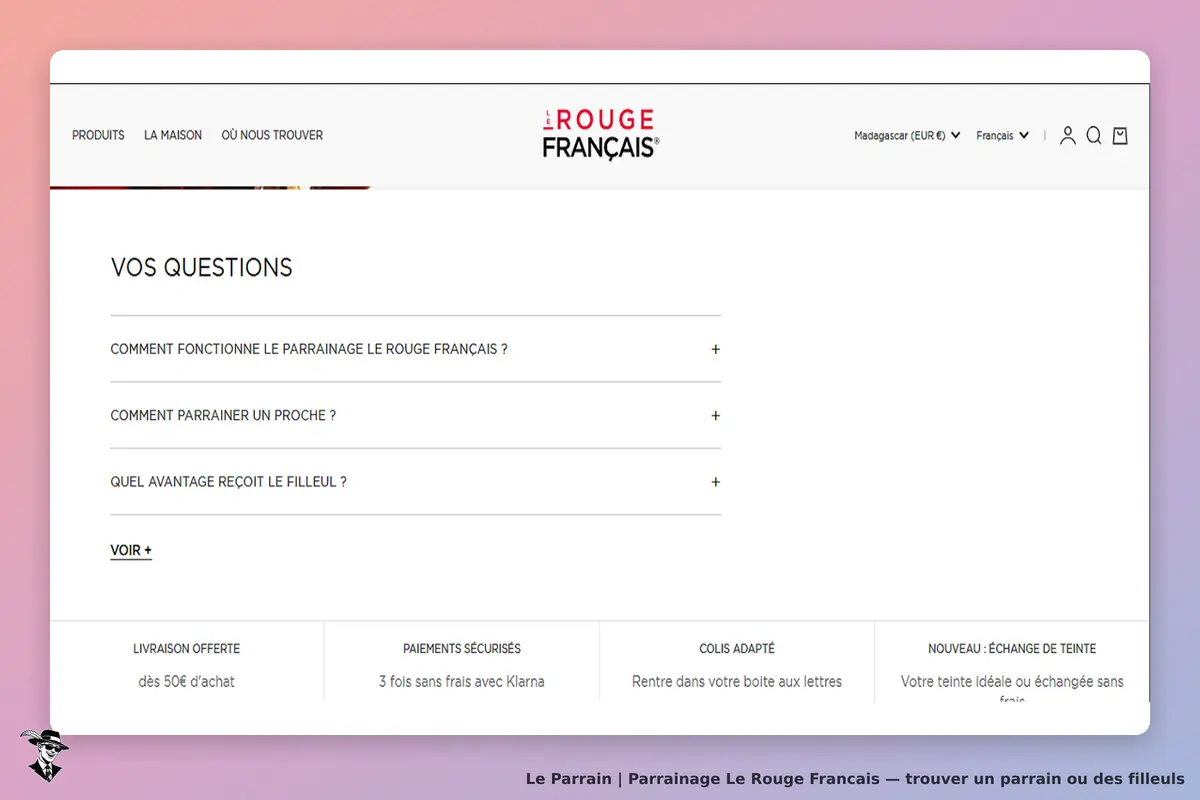
Task: Click "Rentre dans votre boite aux lettres"
Action: [737, 682]
